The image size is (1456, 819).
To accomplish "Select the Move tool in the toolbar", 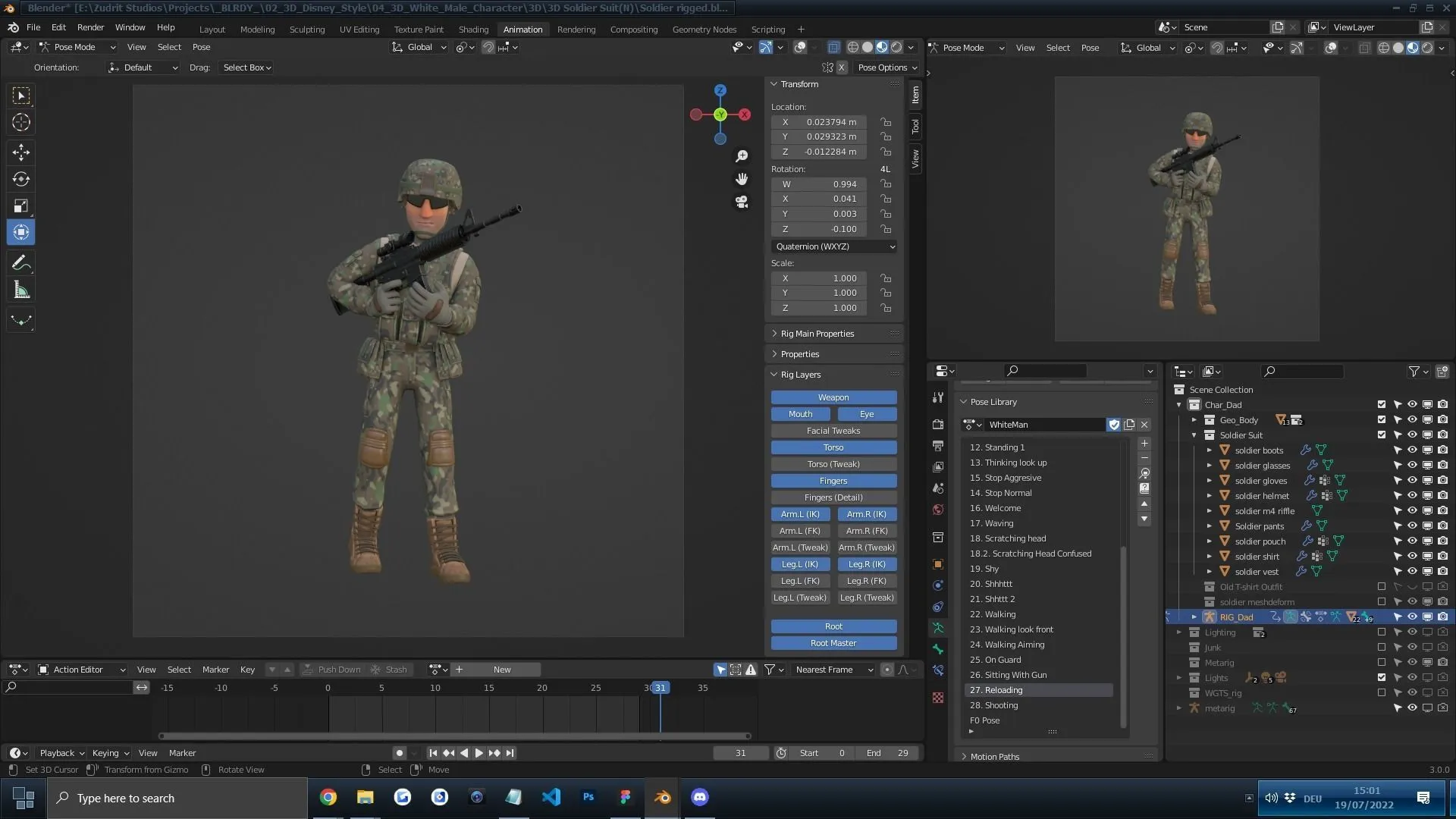I will coord(20,152).
